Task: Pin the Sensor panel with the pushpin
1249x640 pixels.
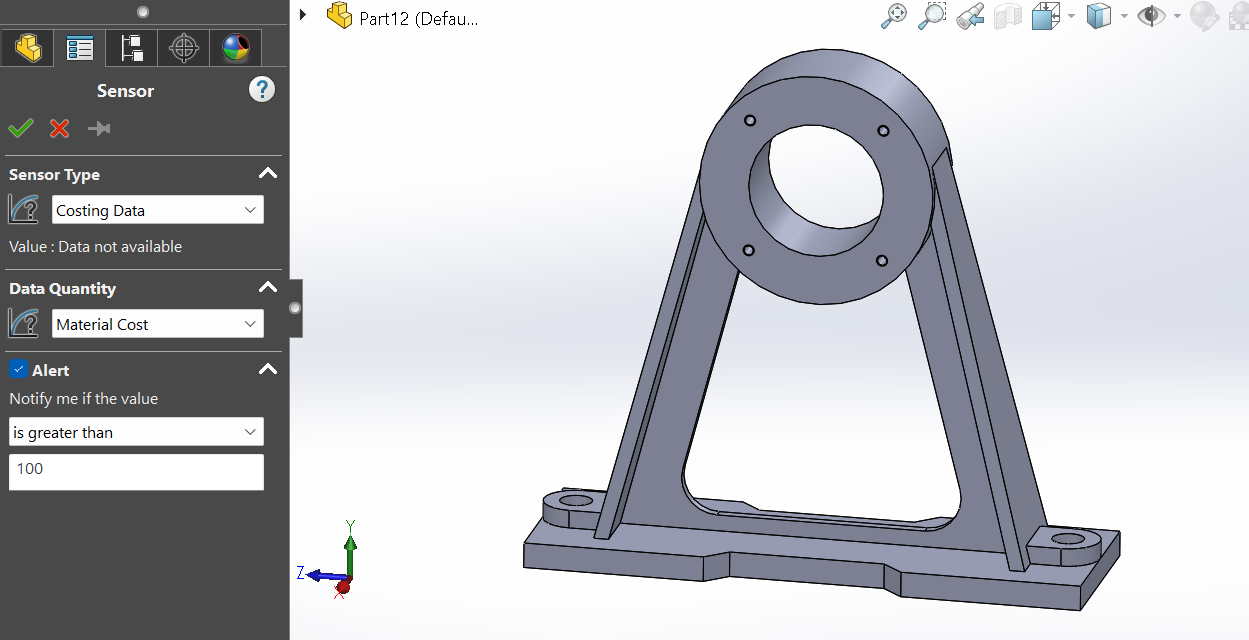Action: coord(98,128)
